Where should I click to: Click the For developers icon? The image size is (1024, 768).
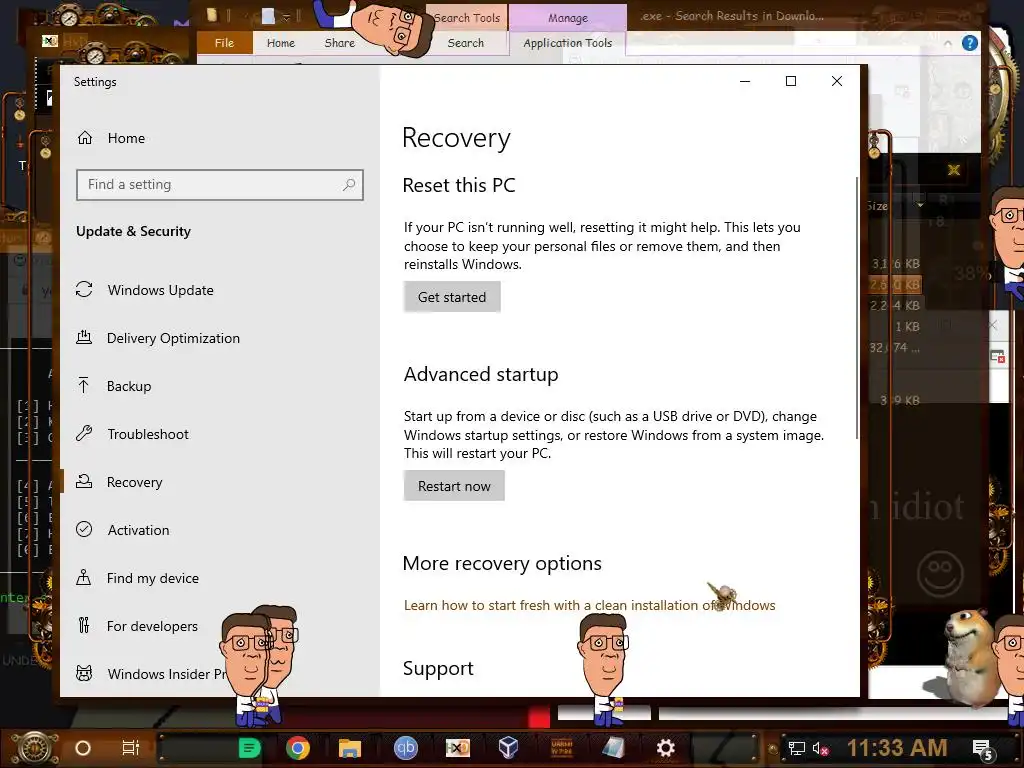(x=84, y=625)
